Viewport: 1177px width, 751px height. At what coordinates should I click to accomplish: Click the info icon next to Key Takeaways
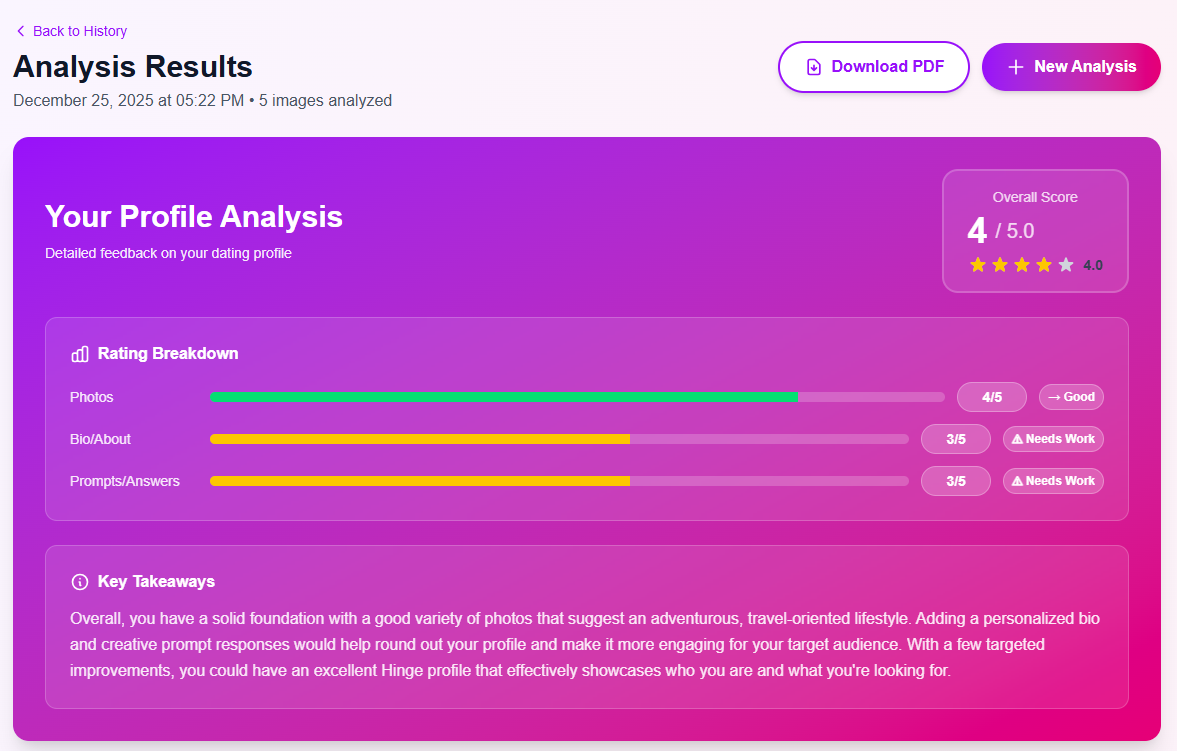click(79, 581)
